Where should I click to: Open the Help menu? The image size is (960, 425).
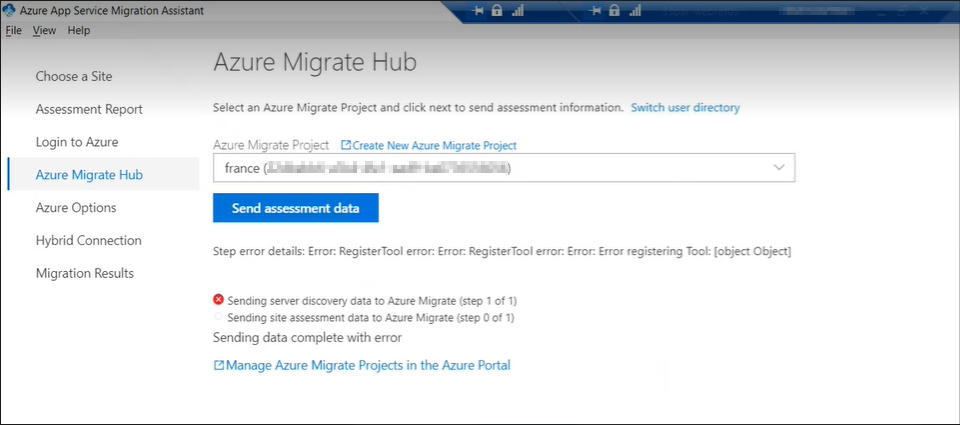click(79, 30)
